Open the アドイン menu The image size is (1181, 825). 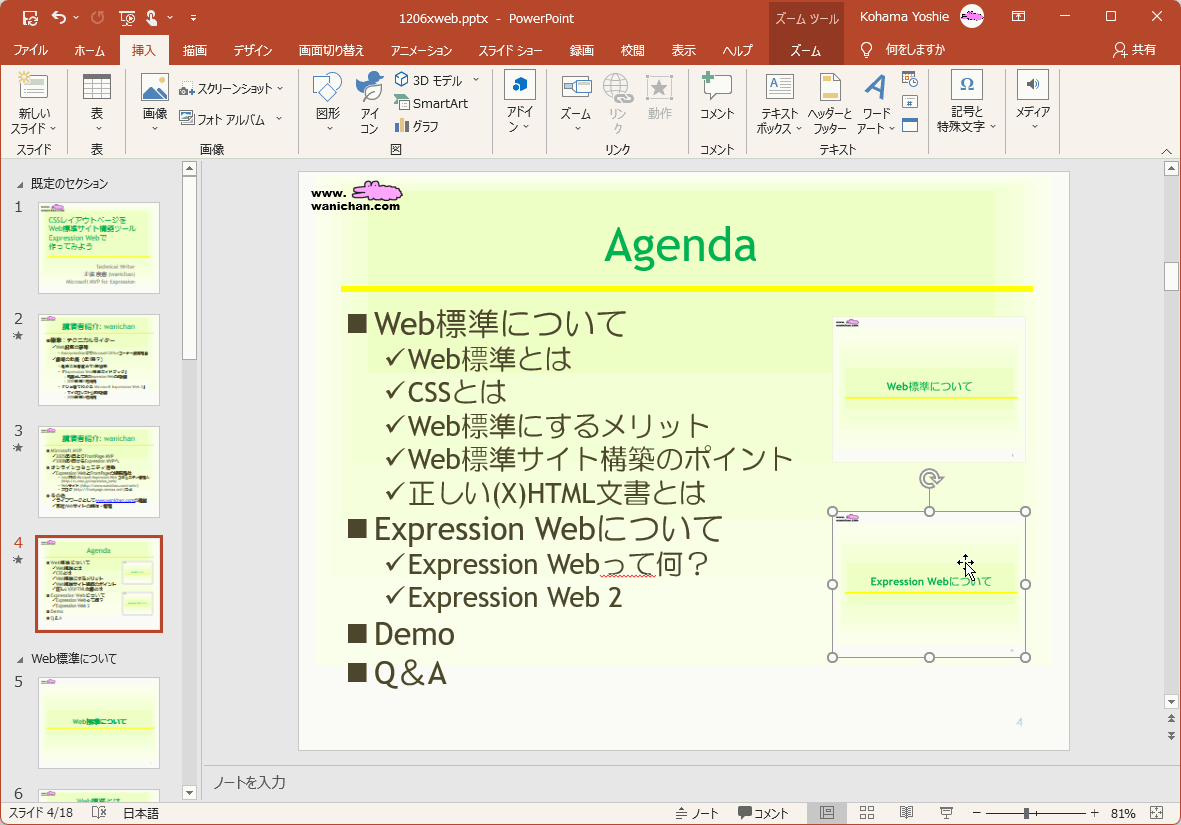(x=520, y=102)
